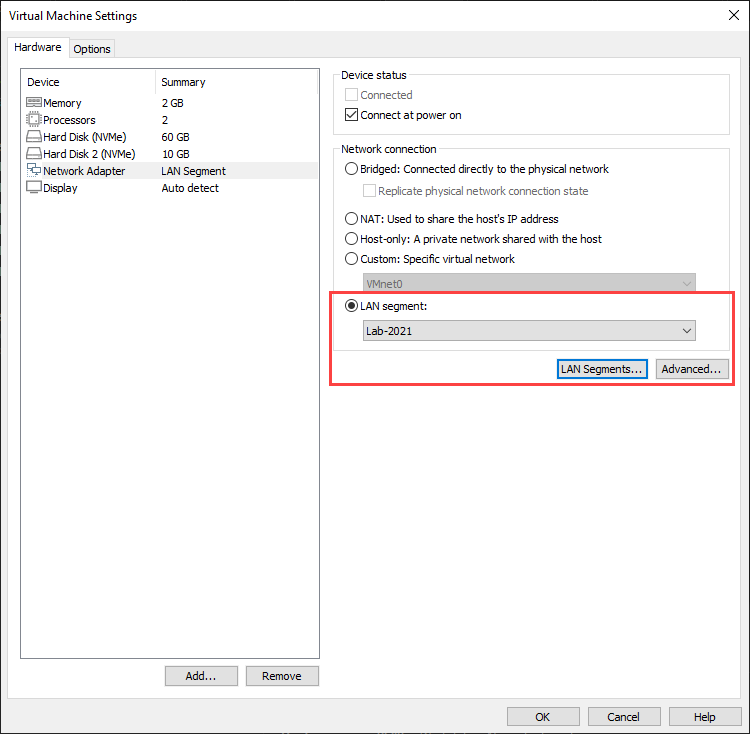Cancel the settings dialog

pos(624,716)
